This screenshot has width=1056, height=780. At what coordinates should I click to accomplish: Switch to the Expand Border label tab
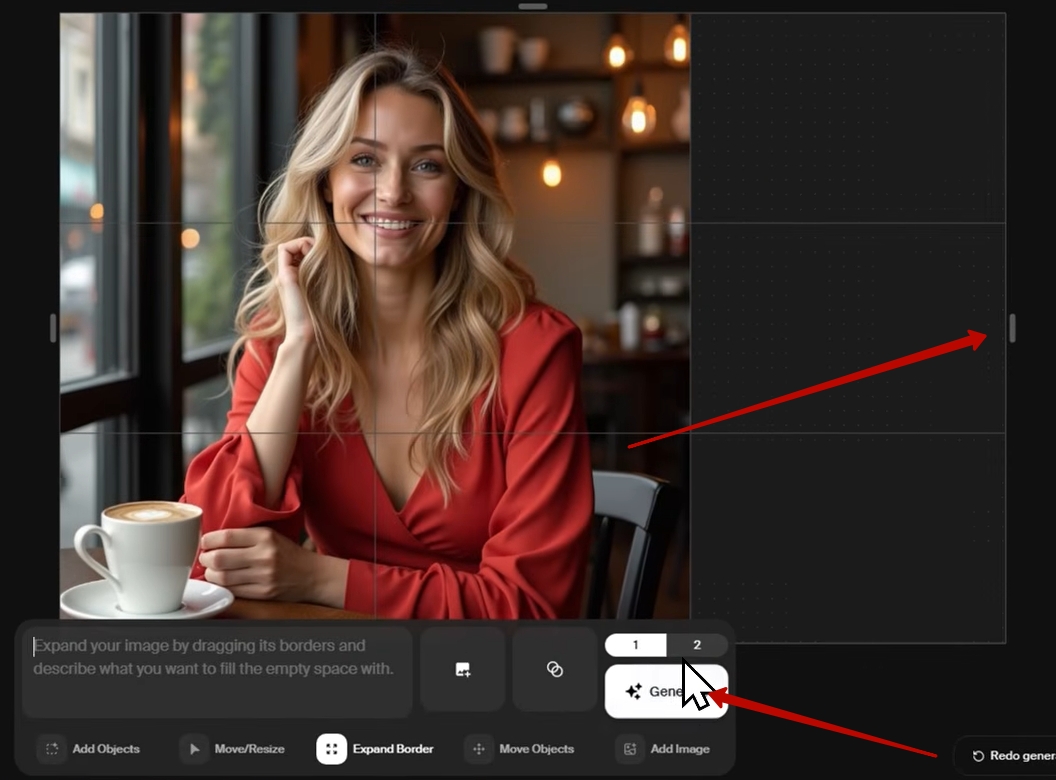pos(393,749)
